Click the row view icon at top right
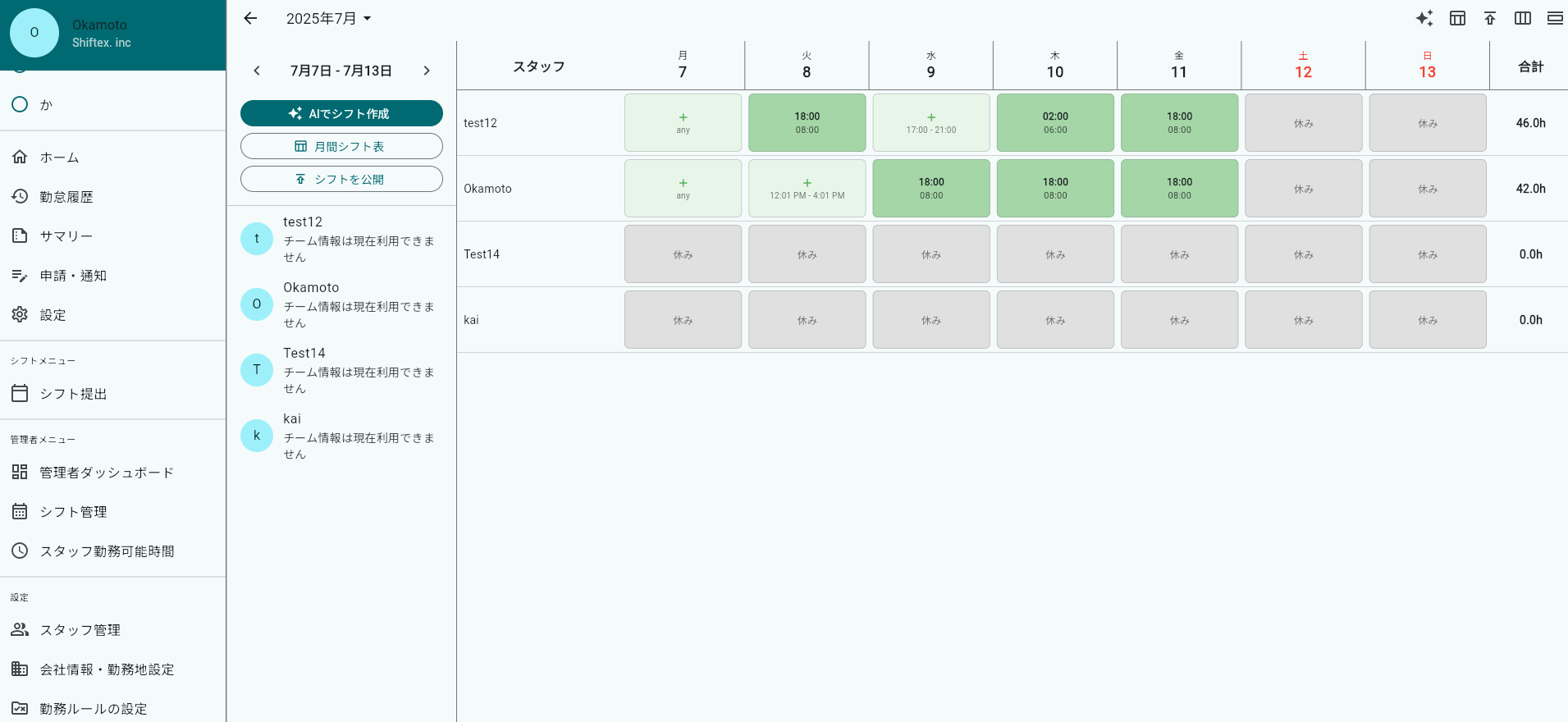This screenshot has height=722, width=1568. (1555, 18)
